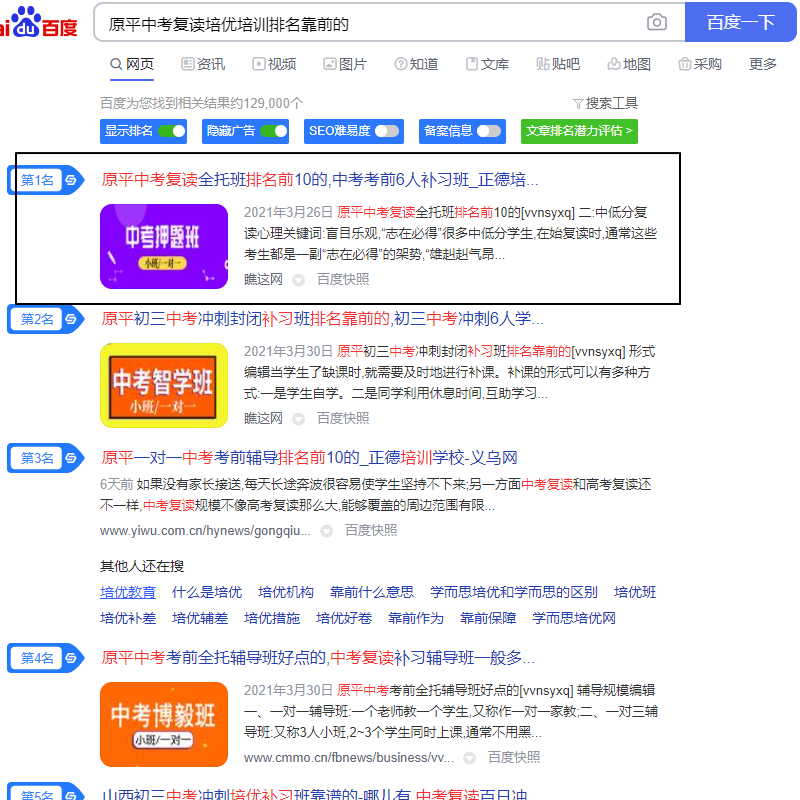Search related term 什么是培优
Image resolution: width=800 pixels, height=800 pixels.
pyautogui.click(x=207, y=592)
